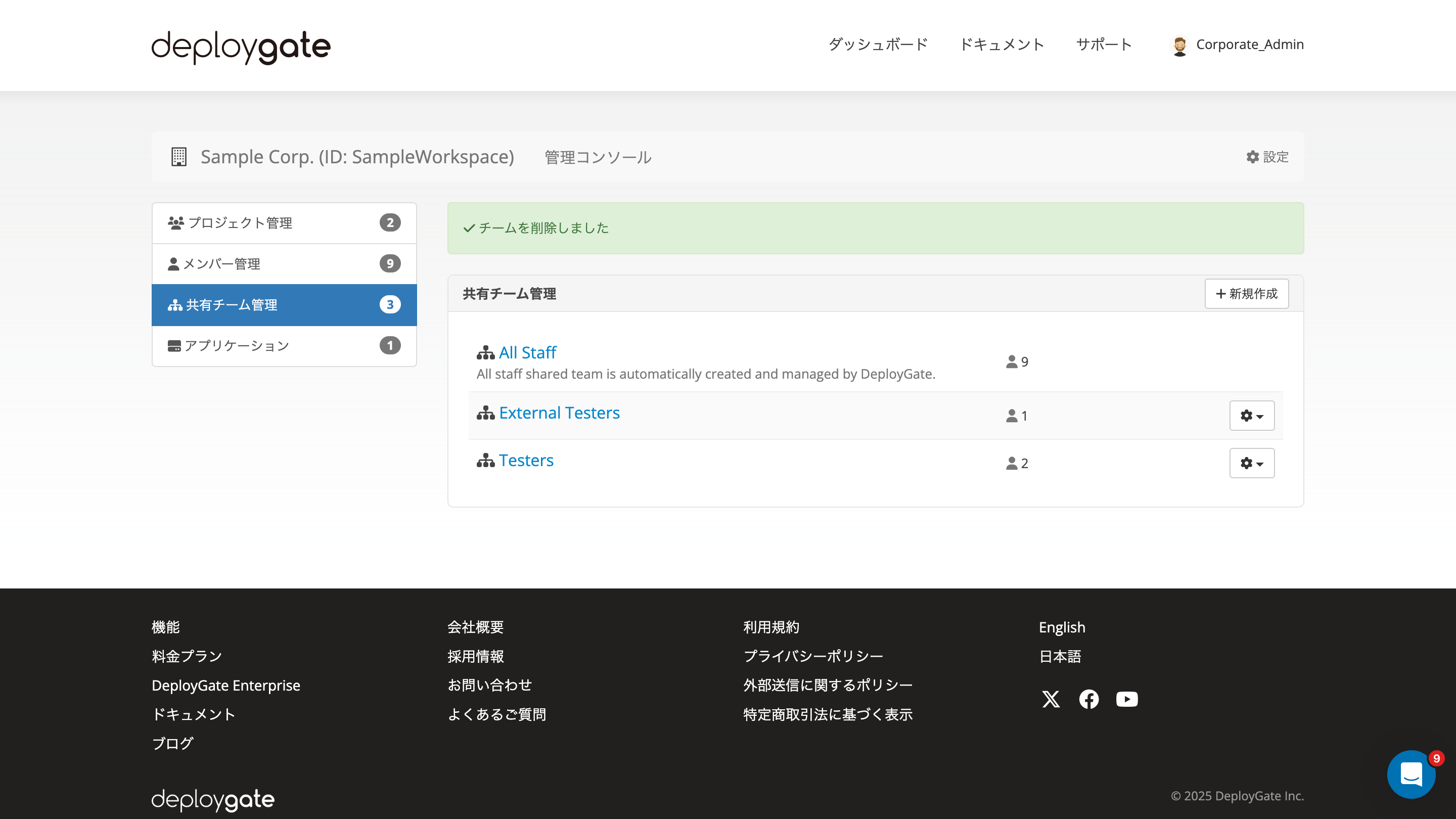
Task: Click the building icon beside Sample Corp.
Action: 178,157
